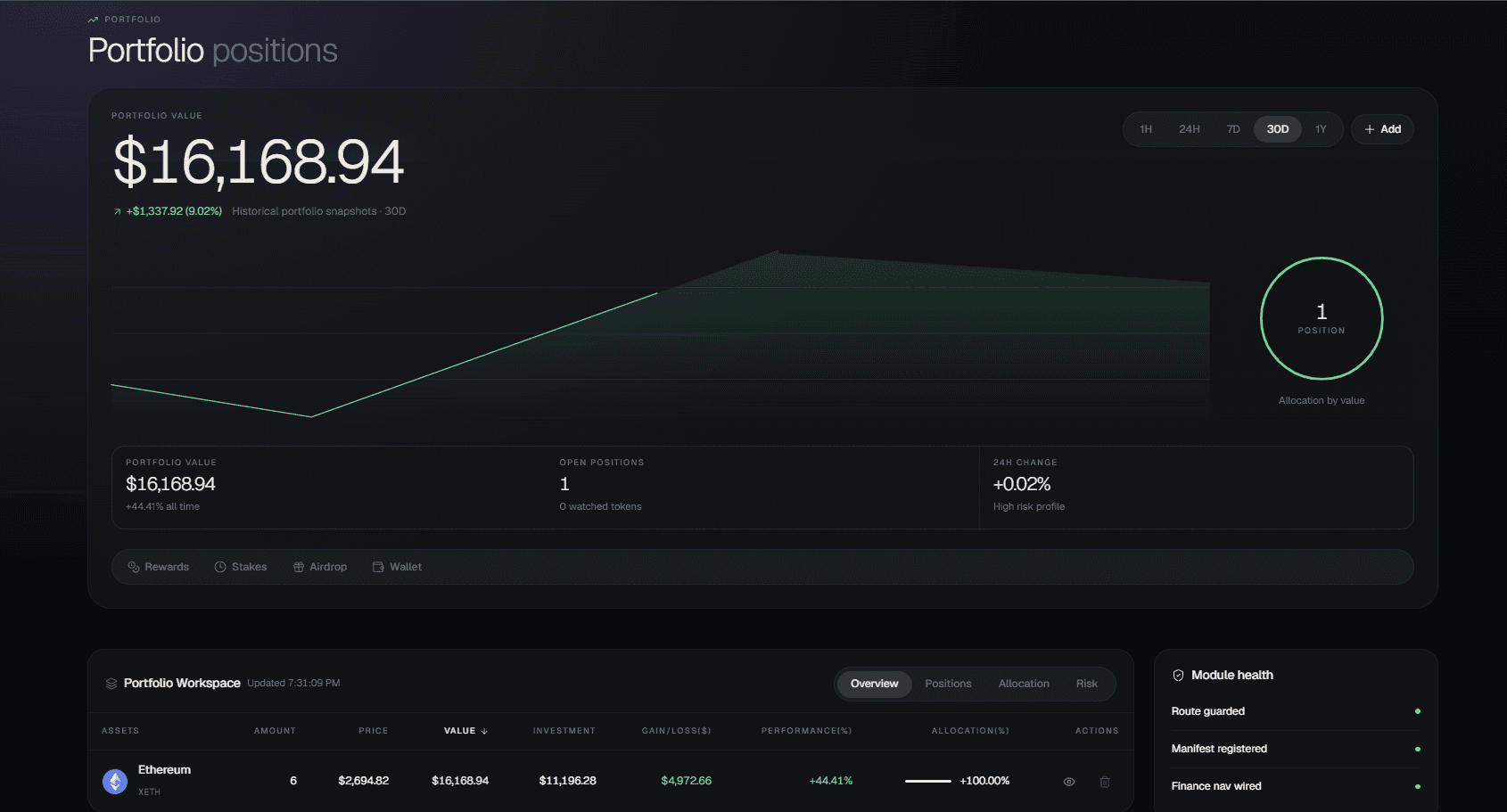Viewport: 1507px width, 812px height.
Task: Click the Portfolio Workspace layers icon
Action: (x=111, y=684)
